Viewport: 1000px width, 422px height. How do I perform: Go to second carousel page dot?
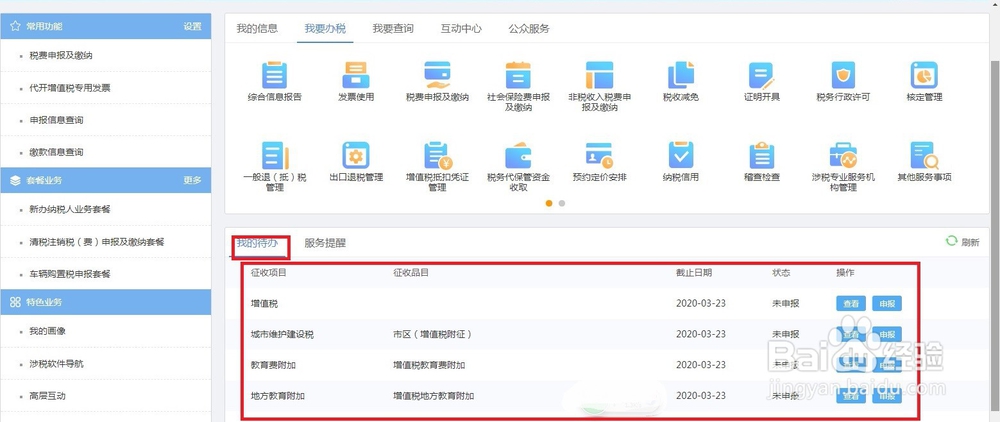562,203
